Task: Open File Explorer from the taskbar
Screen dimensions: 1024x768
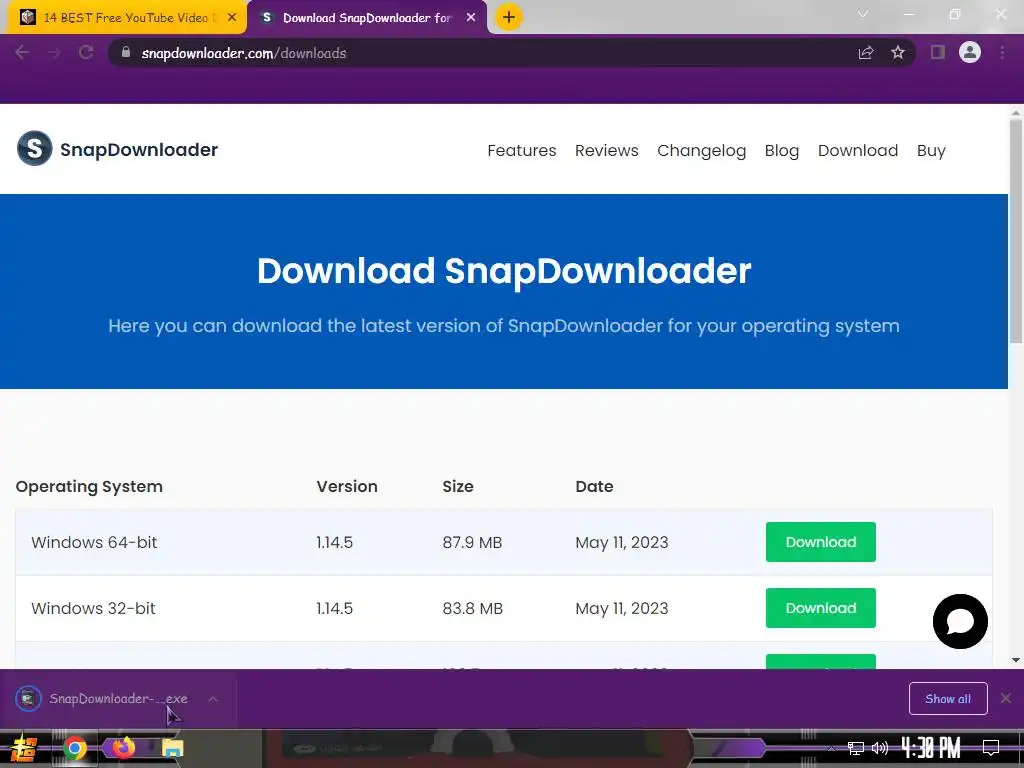Action: tap(172, 748)
